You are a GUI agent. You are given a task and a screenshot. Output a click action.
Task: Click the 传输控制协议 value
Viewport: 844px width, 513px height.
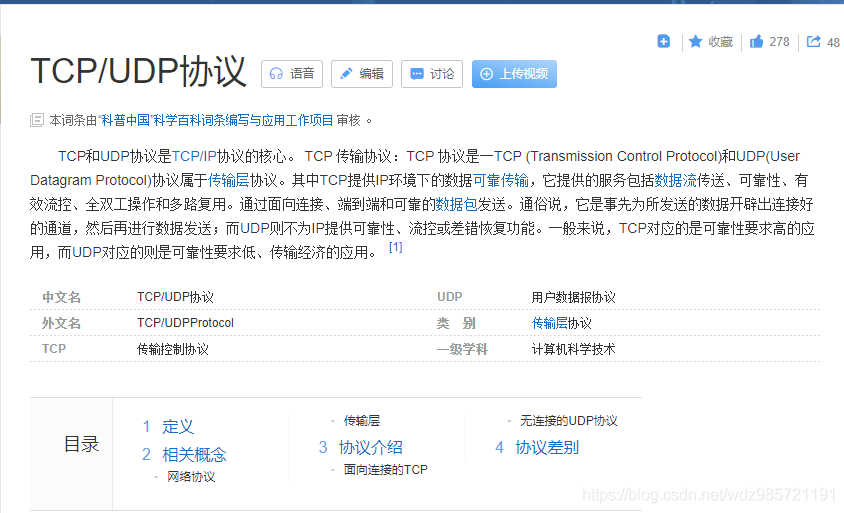click(173, 349)
